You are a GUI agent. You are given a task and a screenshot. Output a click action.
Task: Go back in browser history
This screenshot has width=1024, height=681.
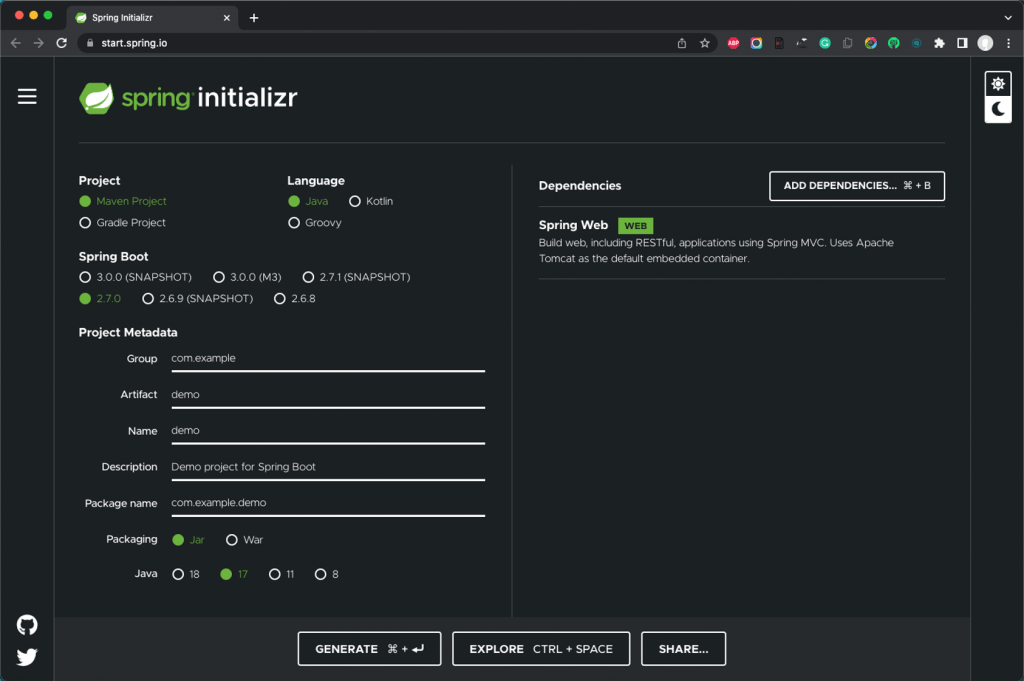click(16, 43)
